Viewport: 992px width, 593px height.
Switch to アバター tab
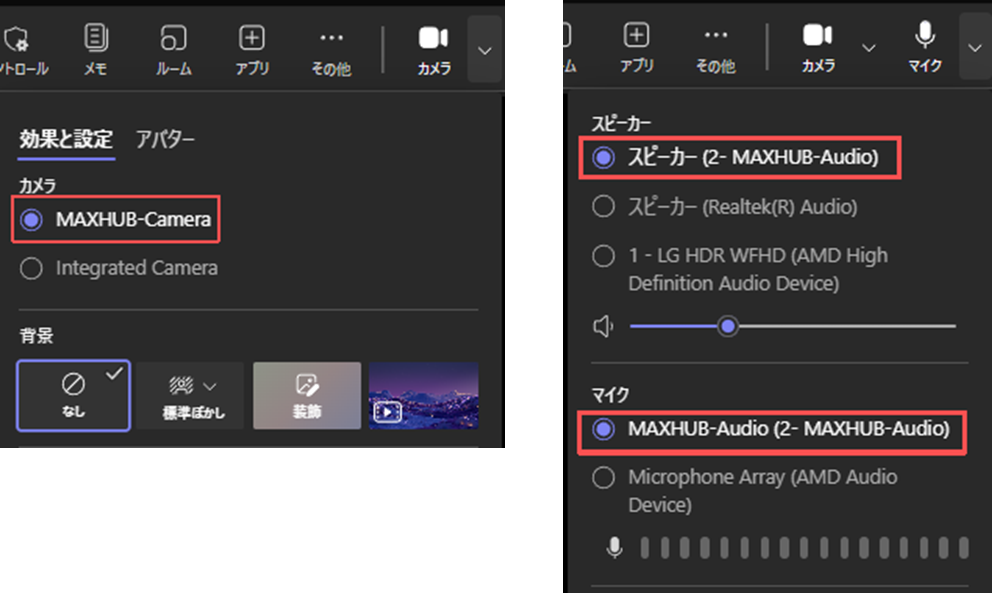click(165, 139)
